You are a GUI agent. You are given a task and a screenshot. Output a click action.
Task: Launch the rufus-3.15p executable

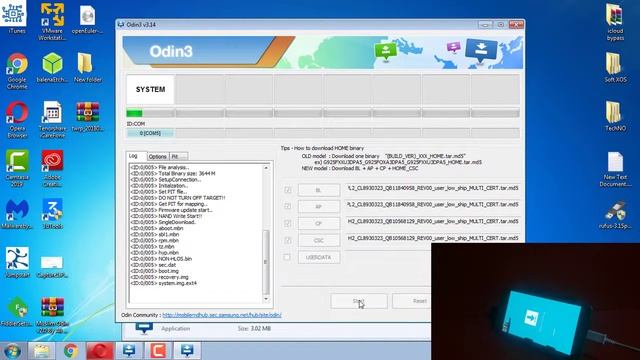[615, 214]
